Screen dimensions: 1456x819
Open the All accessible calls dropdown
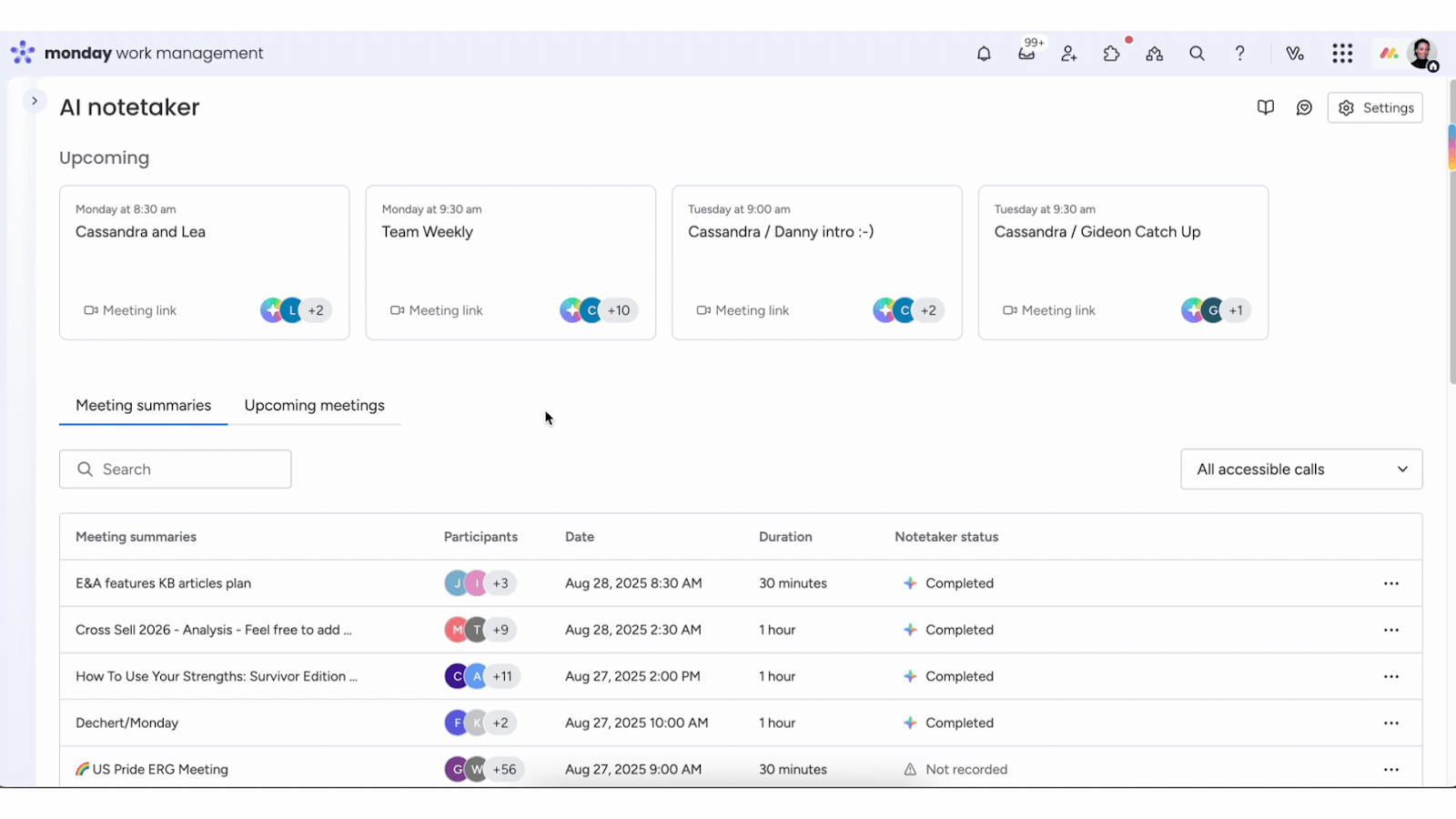[1301, 470]
